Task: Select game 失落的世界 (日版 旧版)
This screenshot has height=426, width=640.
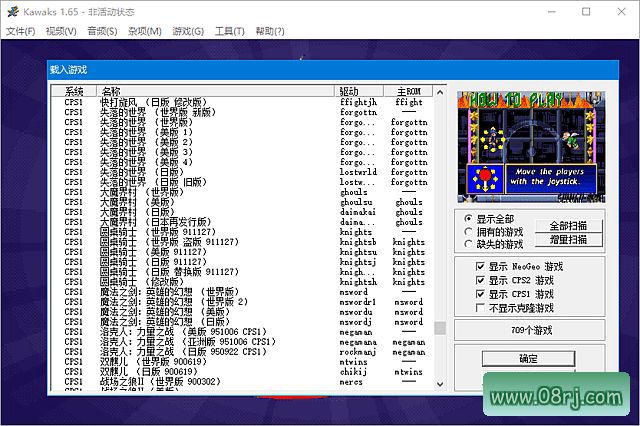Action: click(x=242, y=182)
